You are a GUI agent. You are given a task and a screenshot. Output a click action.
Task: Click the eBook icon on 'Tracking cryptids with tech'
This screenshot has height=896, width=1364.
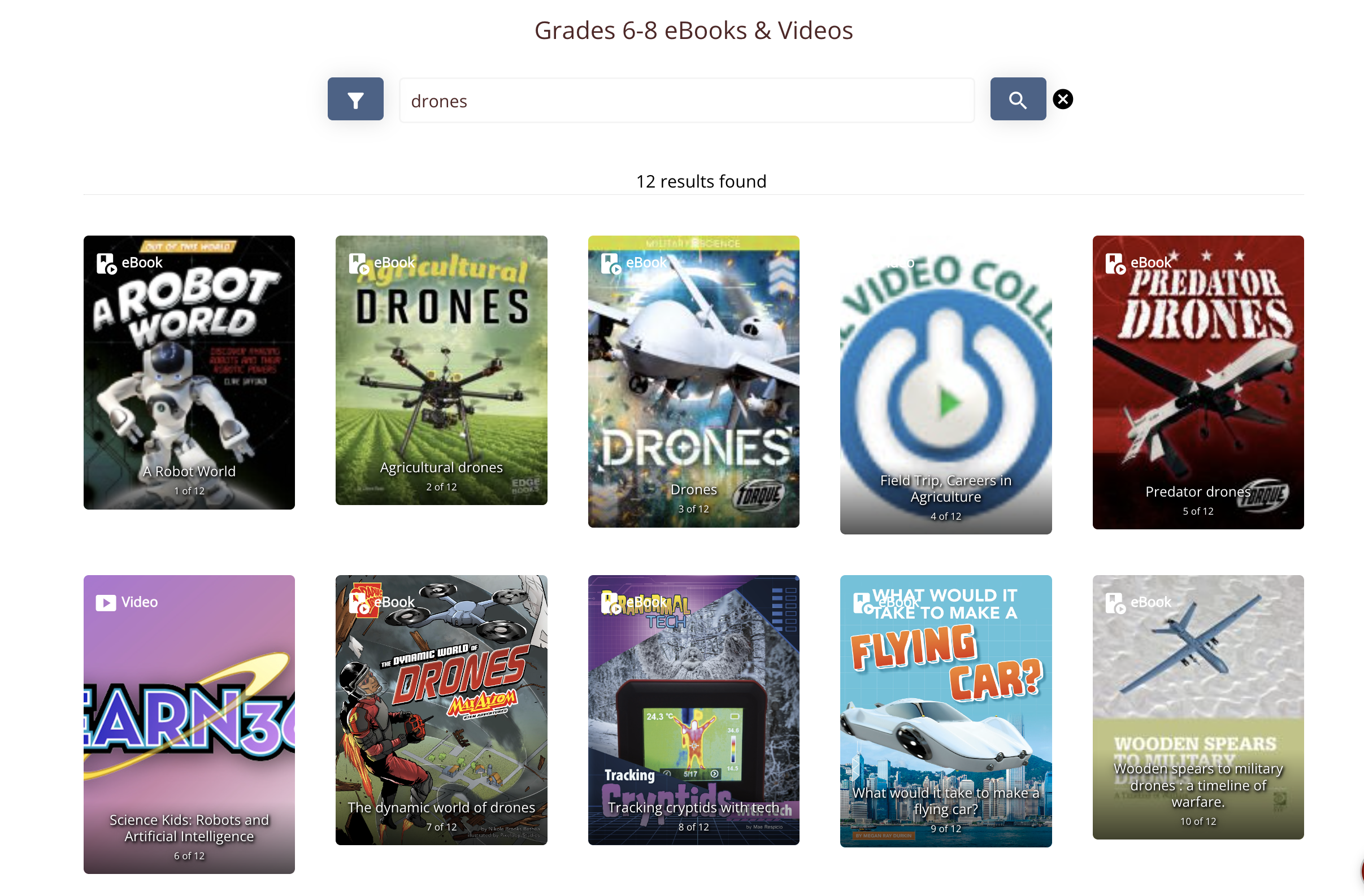pos(611,603)
